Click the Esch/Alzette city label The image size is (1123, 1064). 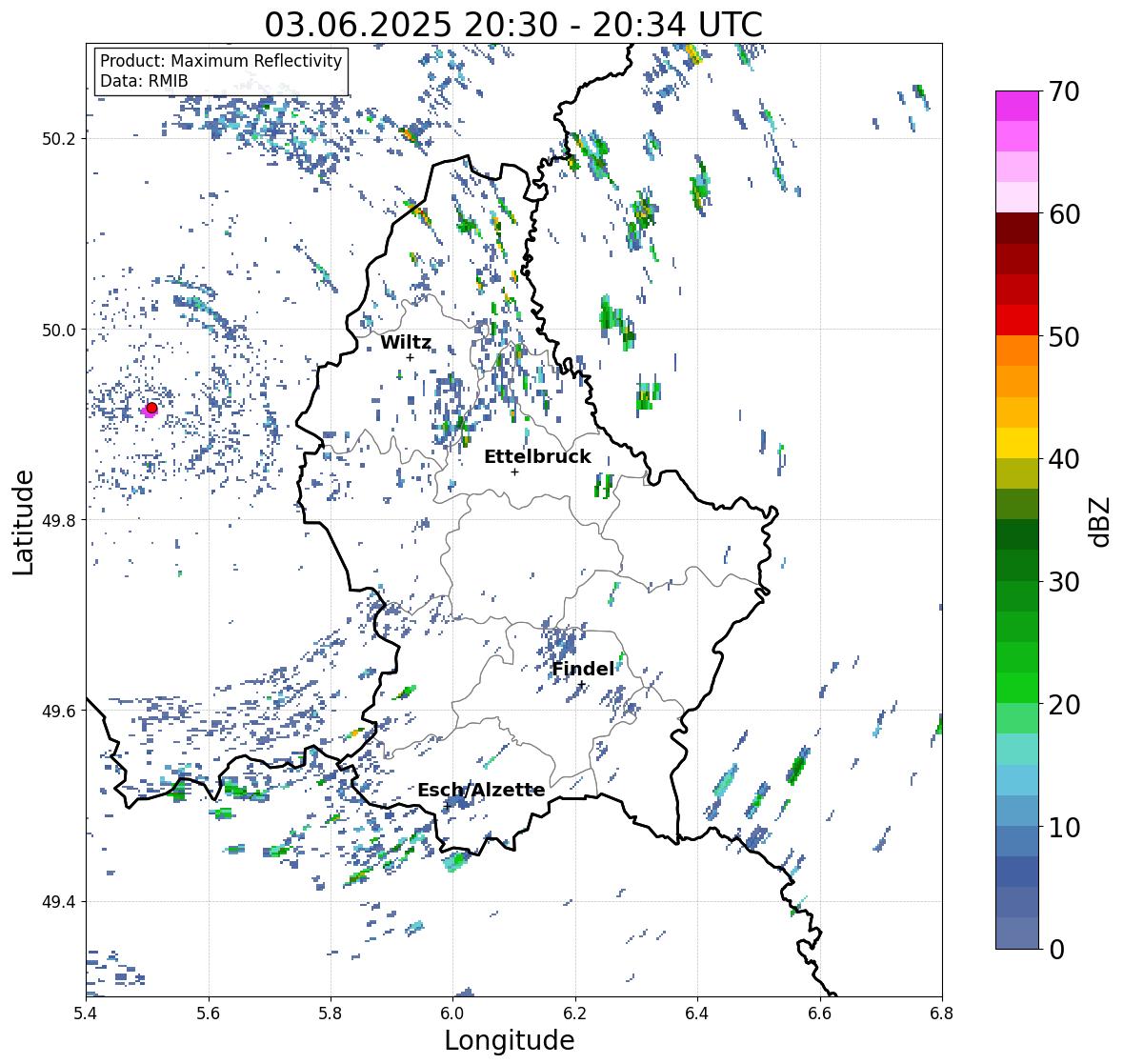tap(481, 790)
